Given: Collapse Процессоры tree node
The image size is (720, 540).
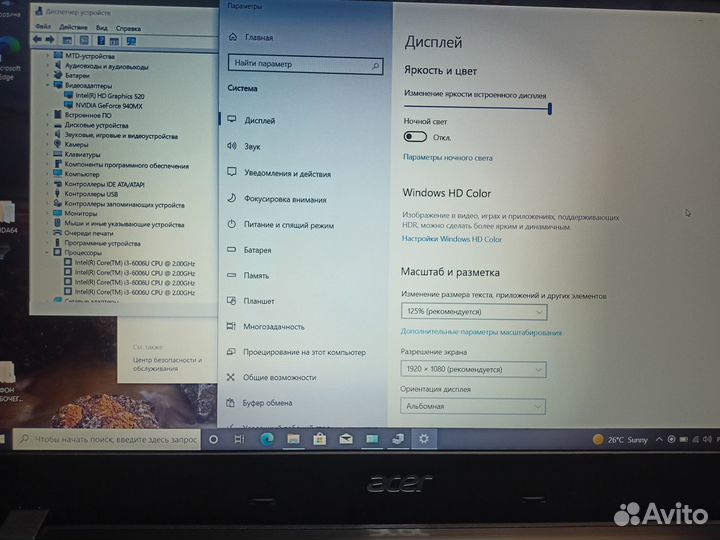Looking at the screenshot, I should [x=48, y=252].
